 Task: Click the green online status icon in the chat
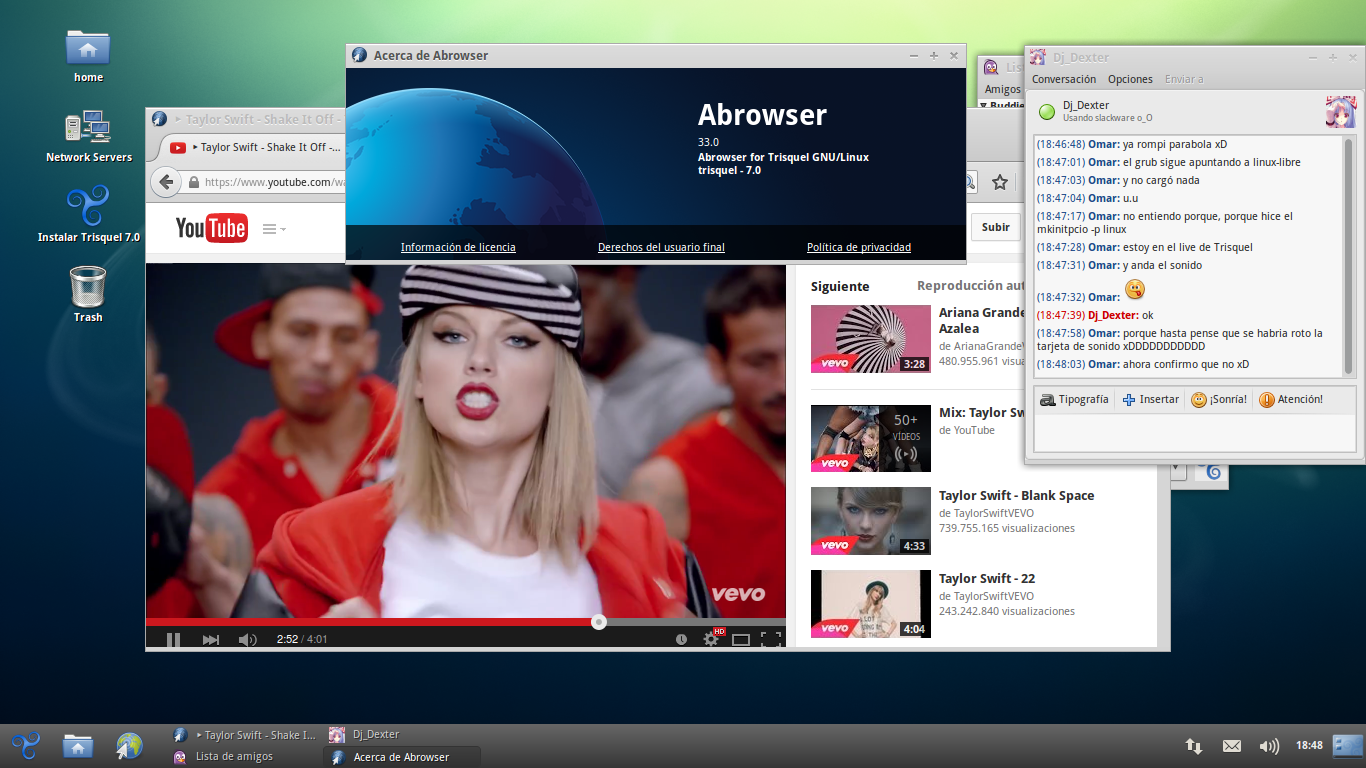tap(1047, 111)
